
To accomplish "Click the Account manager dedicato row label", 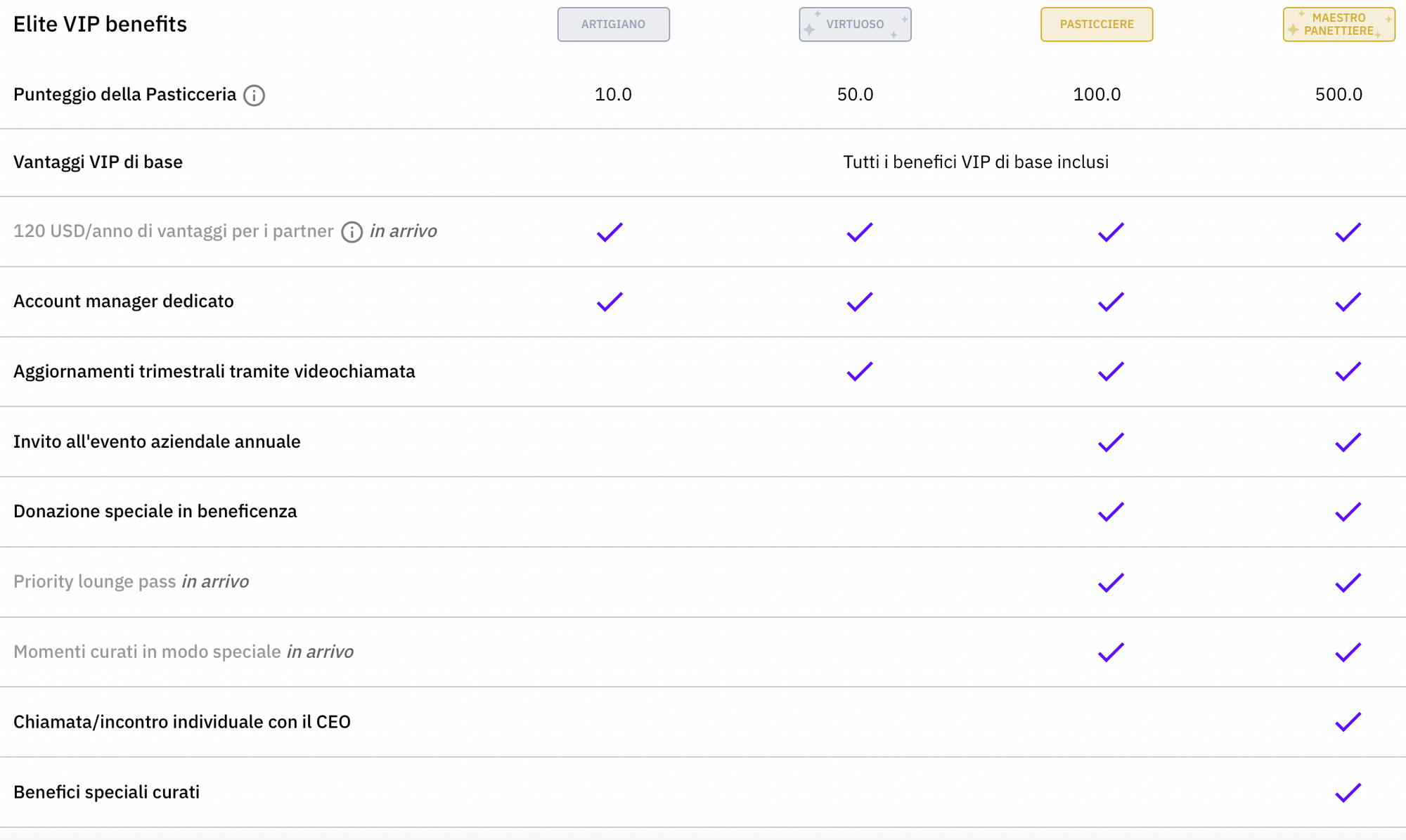I will click(x=124, y=302).
